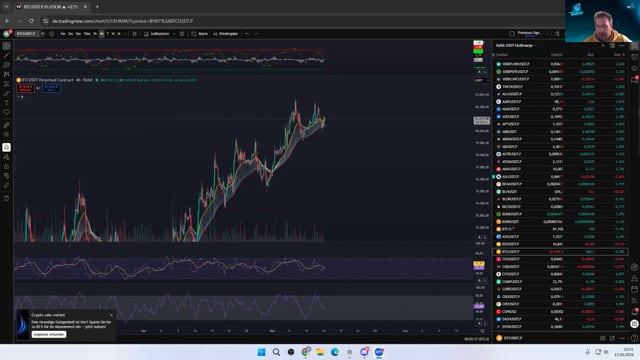The height and width of the screenshot is (360, 640).
Task: Select the 1h timeframe
Action: point(95,34)
